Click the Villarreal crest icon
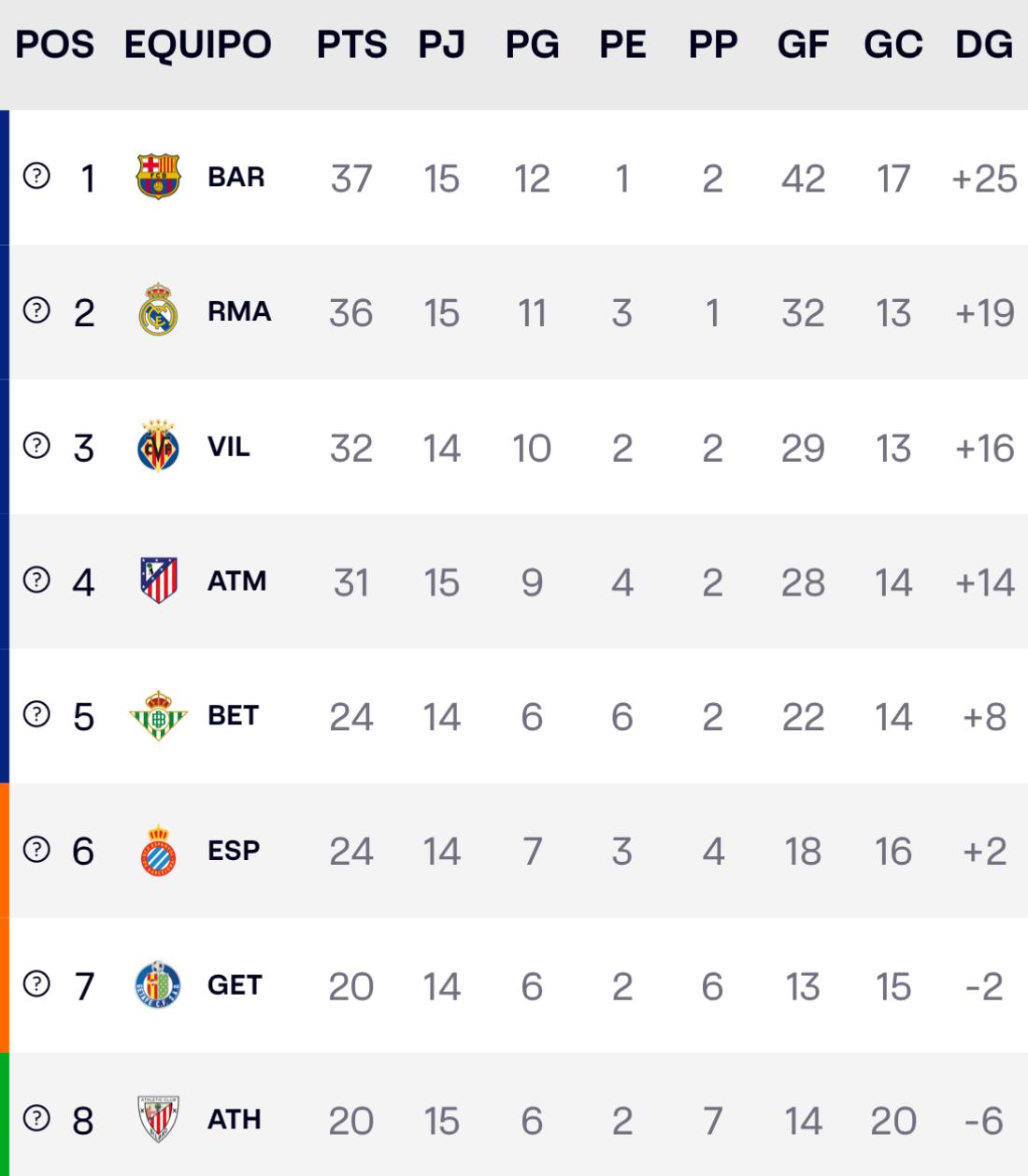The image size is (1028, 1176). tap(158, 446)
